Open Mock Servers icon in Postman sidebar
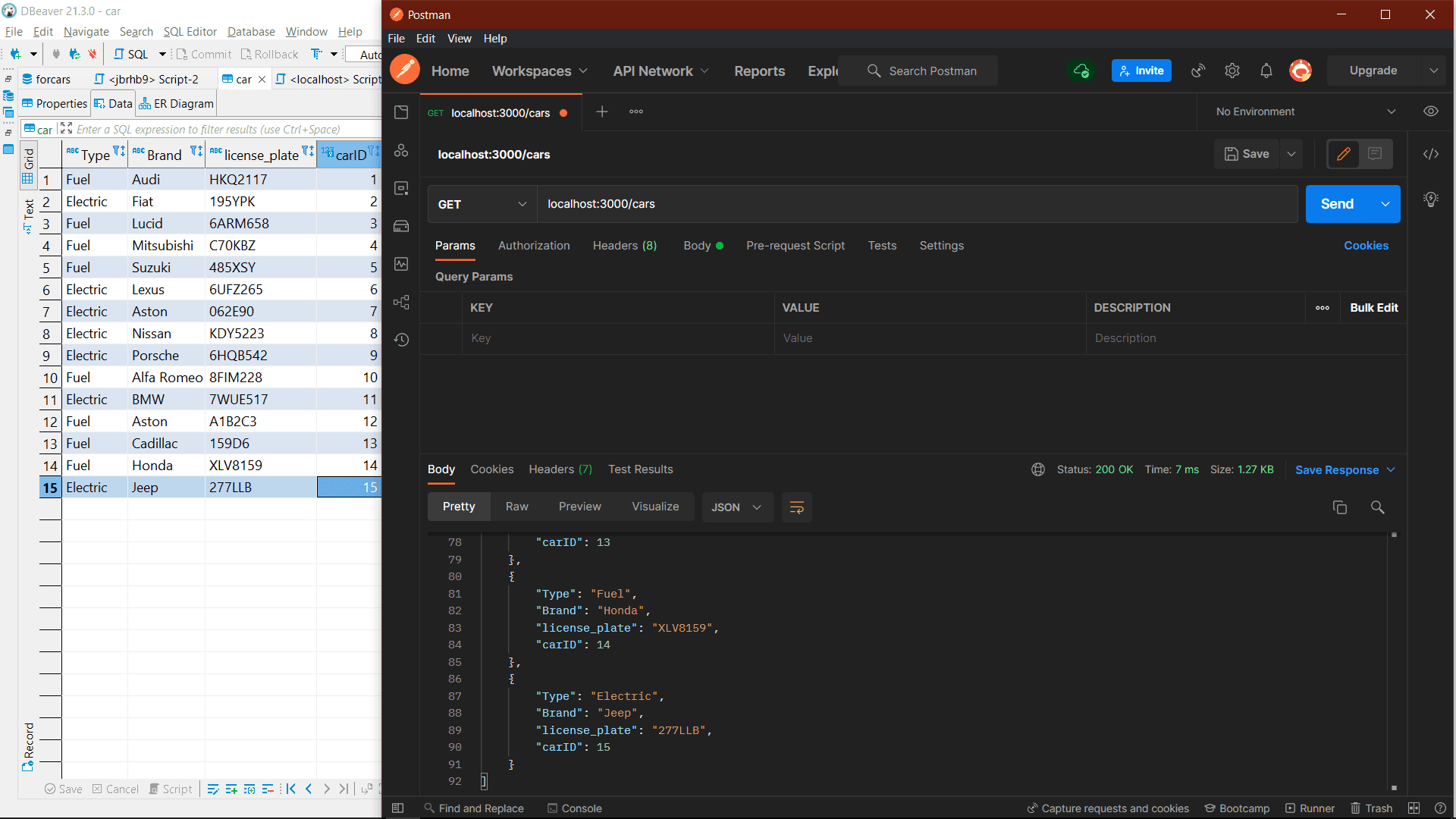This screenshot has height=819, width=1456. (x=401, y=226)
